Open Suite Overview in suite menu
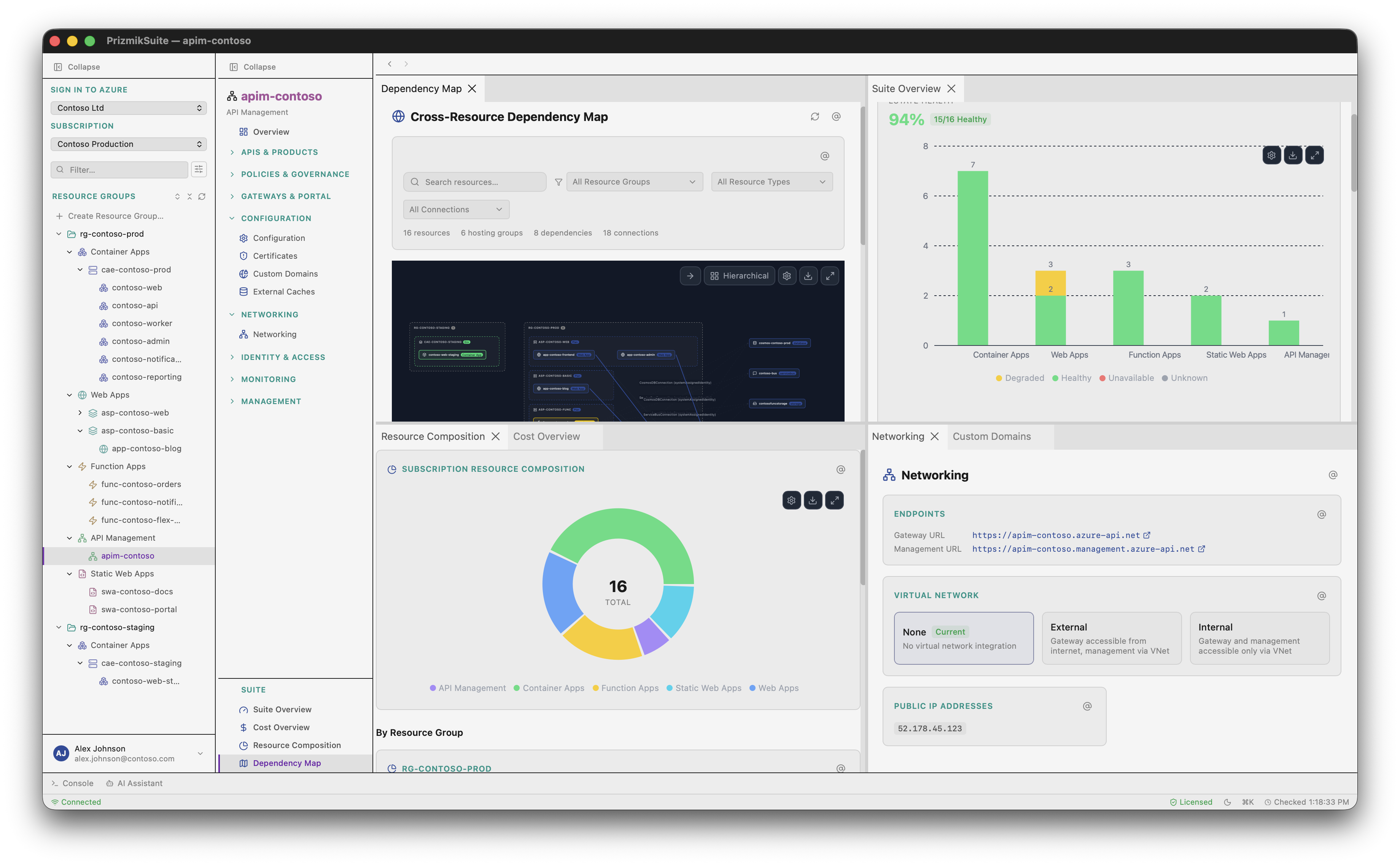The height and width of the screenshot is (866, 1400). pos(282,710)
